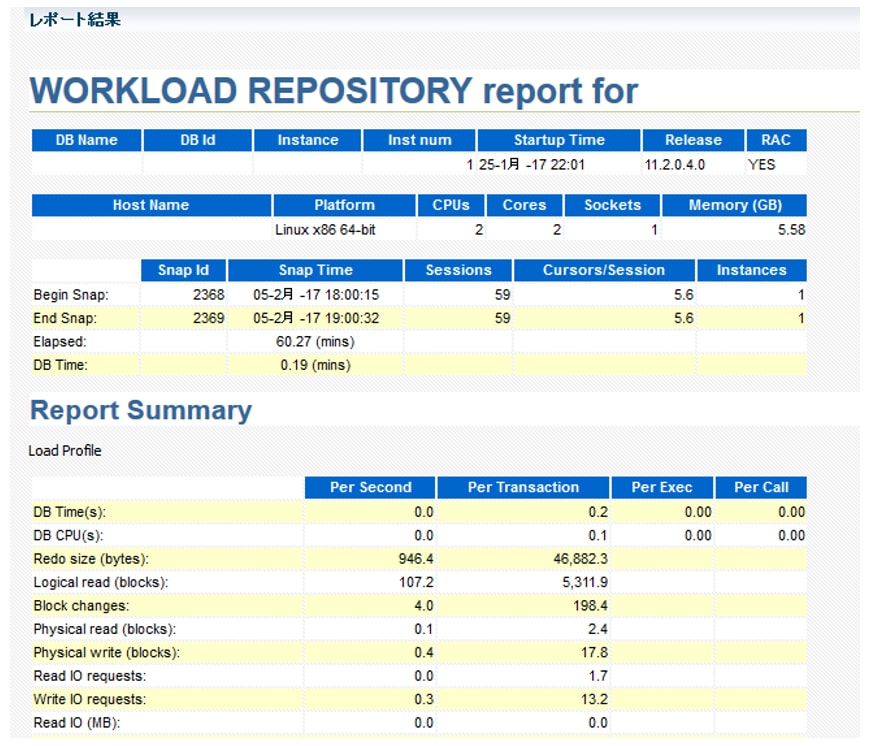Click the Per Transaction column header
Image resolution: width=870 pixels, height=746 pixels.
pos(523,488)
